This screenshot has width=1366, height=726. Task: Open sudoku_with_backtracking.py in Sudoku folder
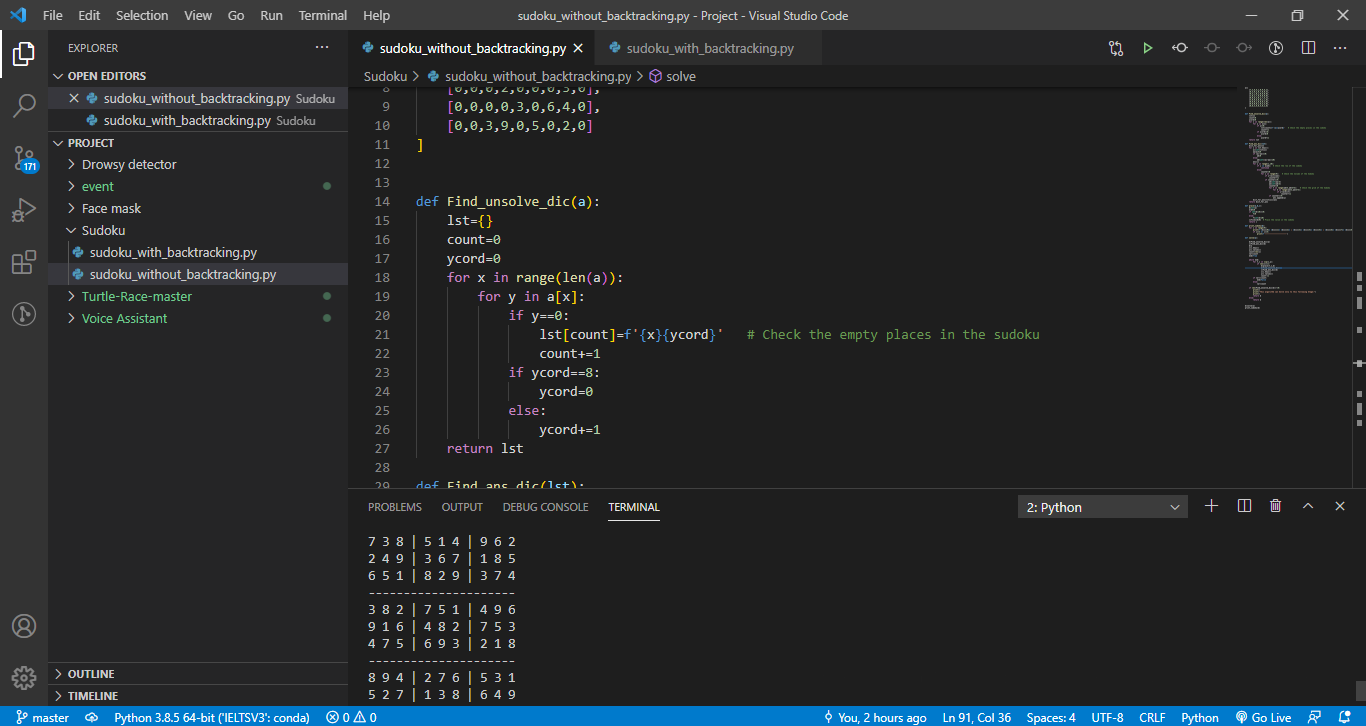pos(198,252)
